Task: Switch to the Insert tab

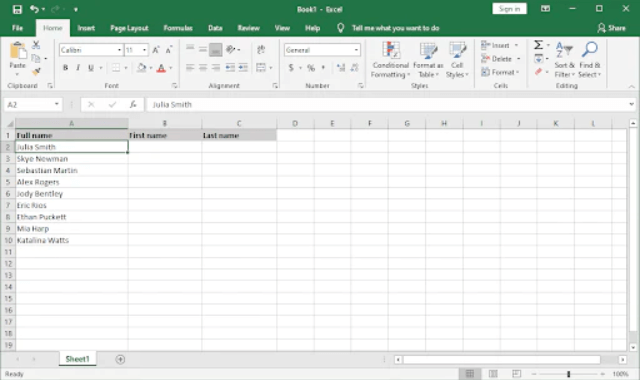Action: 86,28
